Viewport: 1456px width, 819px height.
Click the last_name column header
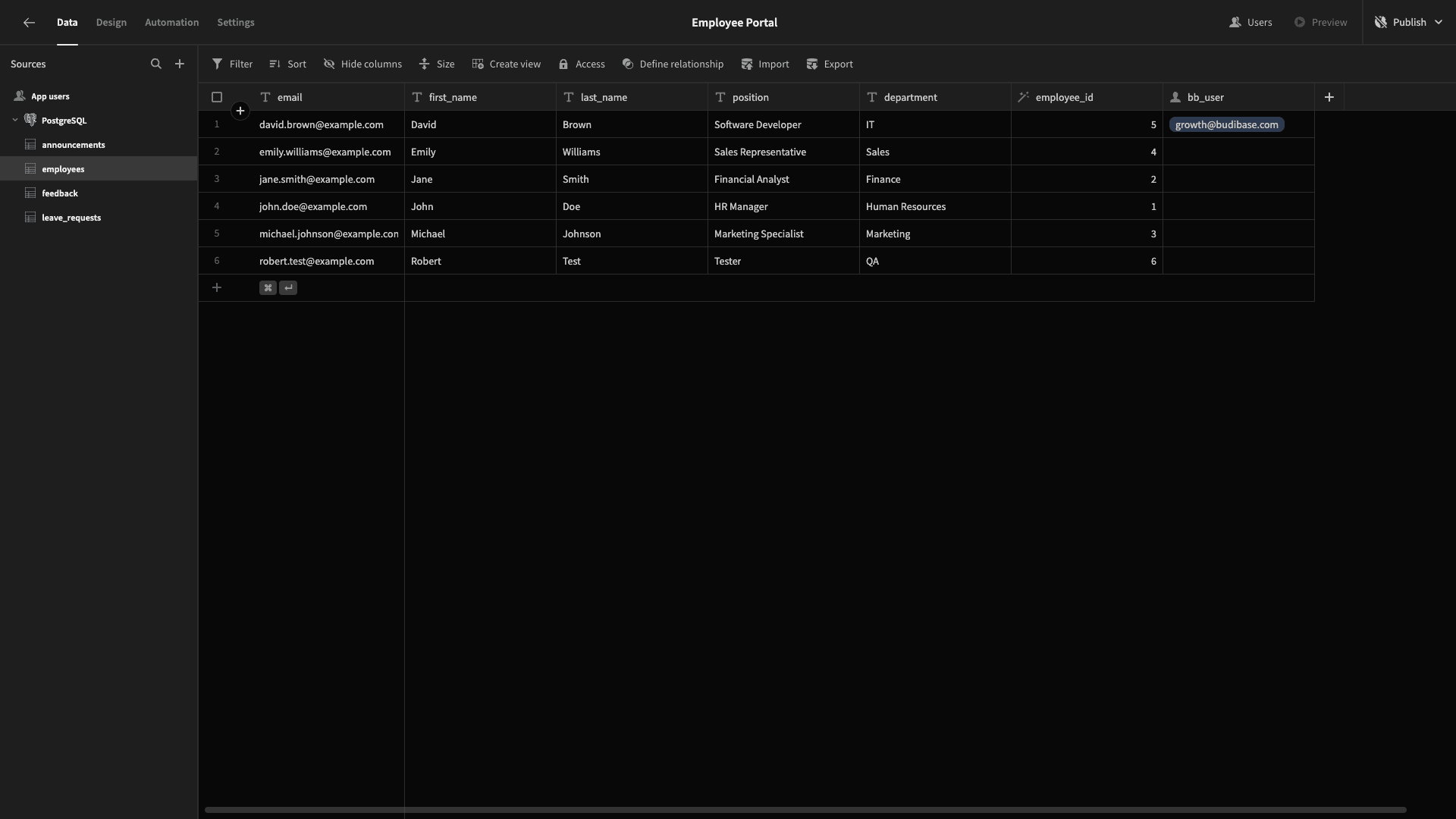click(x=632, y=97)
